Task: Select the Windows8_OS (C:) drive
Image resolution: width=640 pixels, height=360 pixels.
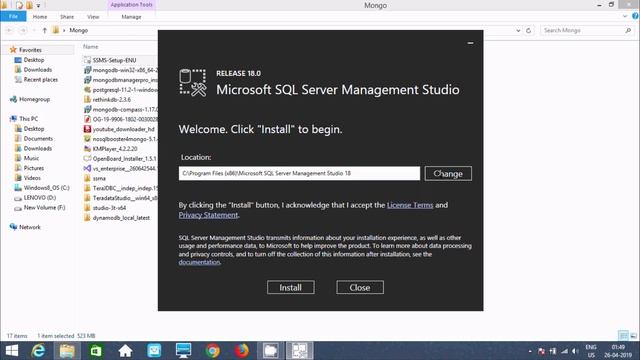Action: (47, 188)
